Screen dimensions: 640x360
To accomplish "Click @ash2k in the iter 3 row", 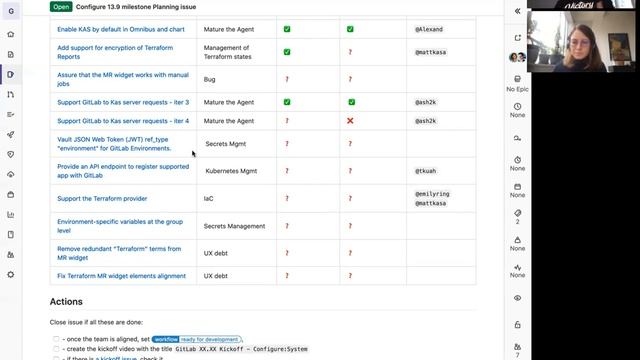I will tap(426, 102).
